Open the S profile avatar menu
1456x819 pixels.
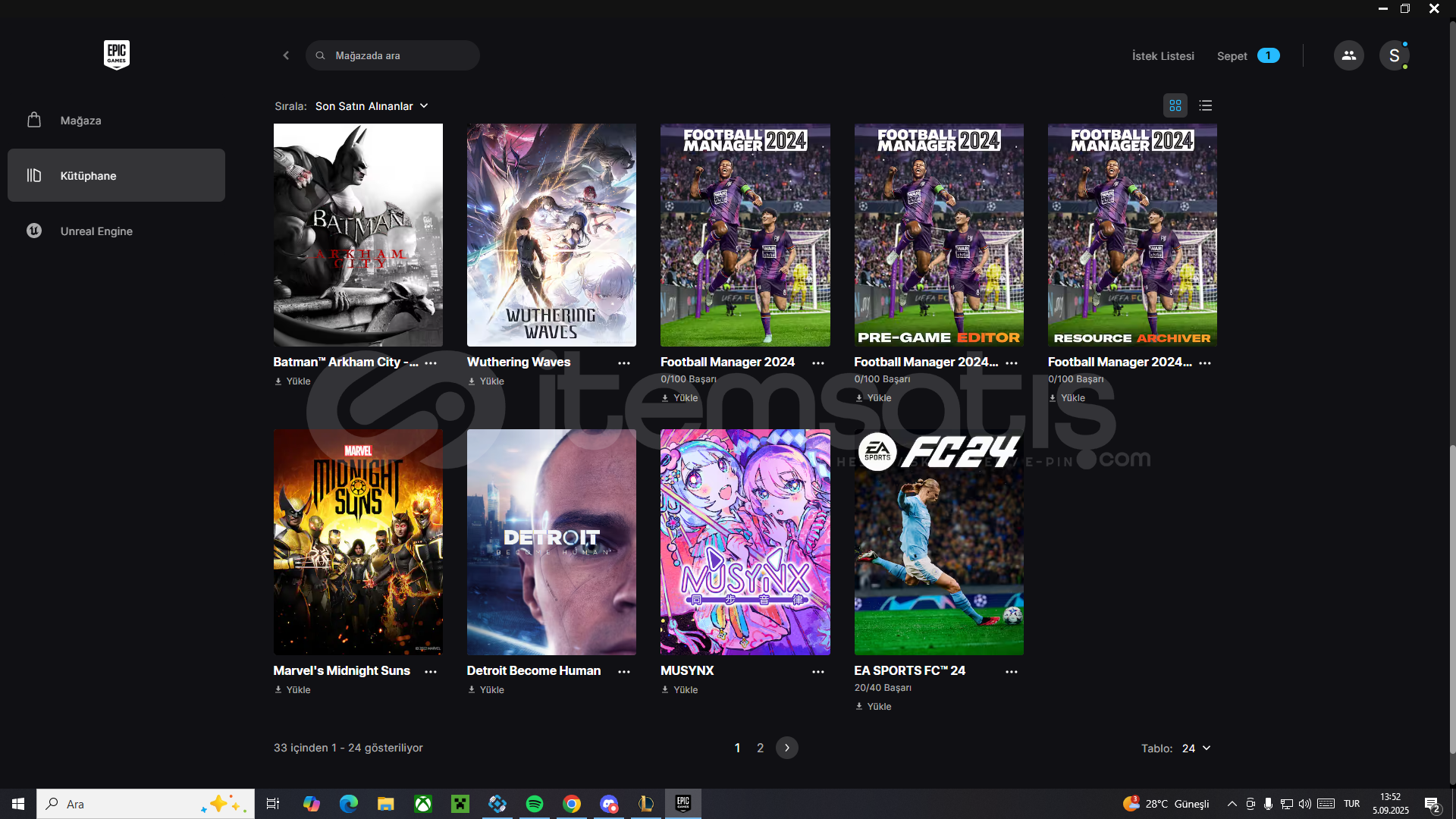[x=1394, y=55]
